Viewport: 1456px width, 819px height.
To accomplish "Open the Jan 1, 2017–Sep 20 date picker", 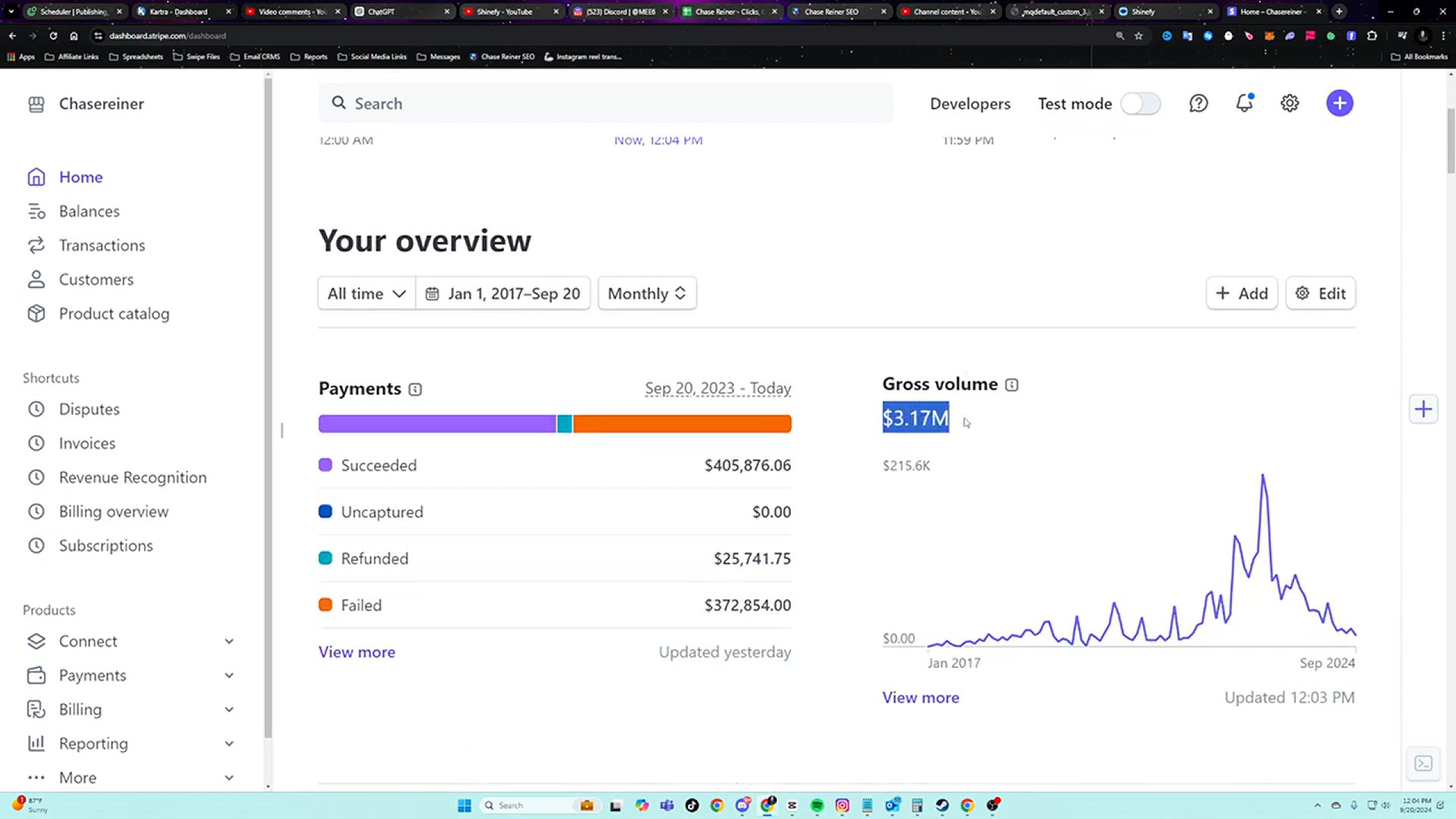I will click(x=503, y=293).
